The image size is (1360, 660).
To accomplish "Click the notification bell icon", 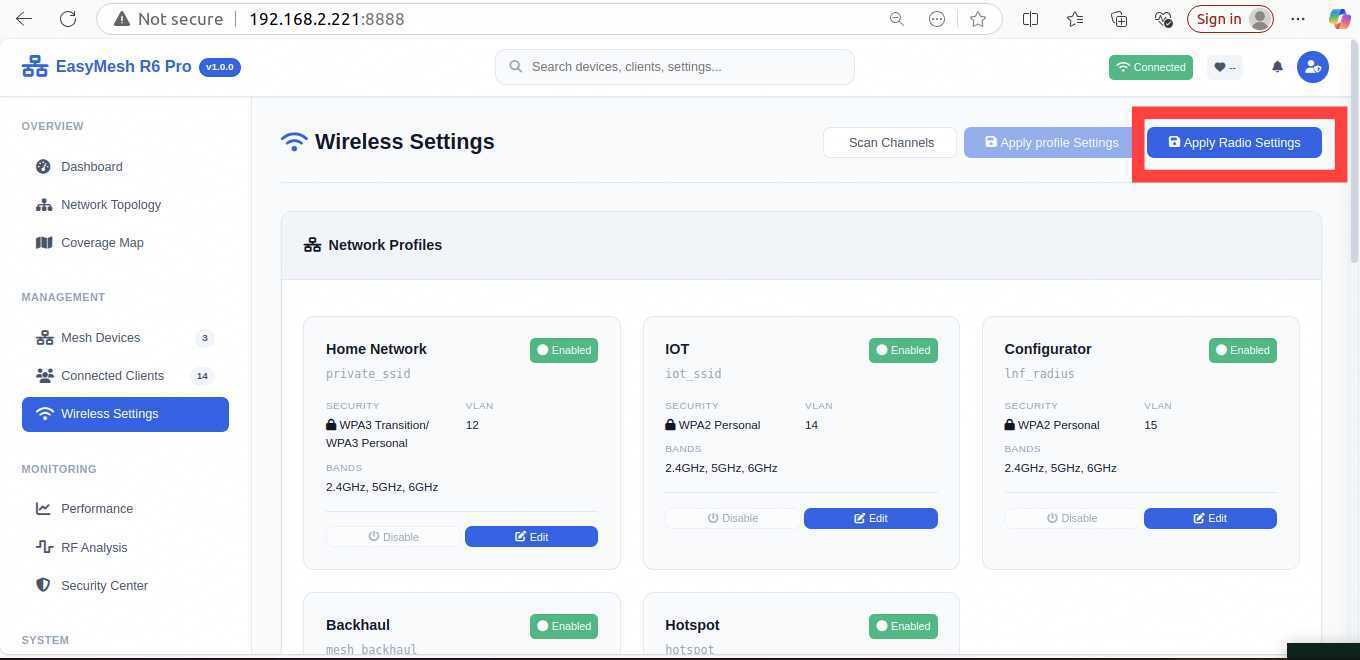I will pyautogui.click(x=1277, y=67).
